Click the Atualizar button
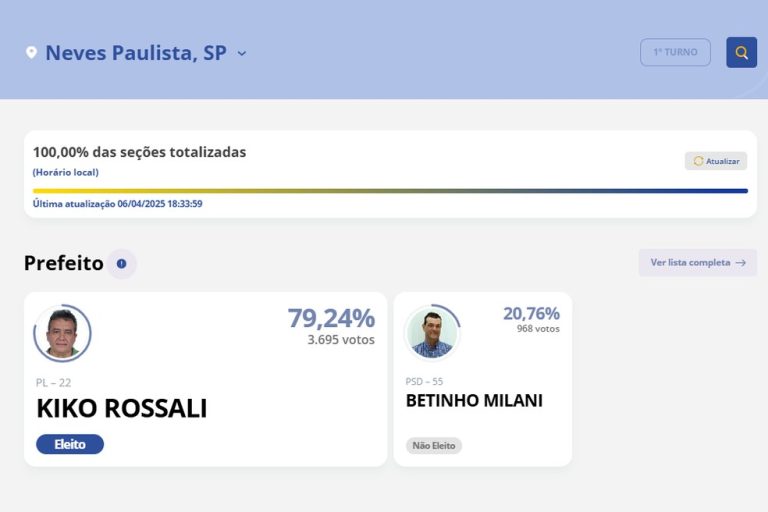This screenshot has width=768, height=512. click(x=716, y=161)
